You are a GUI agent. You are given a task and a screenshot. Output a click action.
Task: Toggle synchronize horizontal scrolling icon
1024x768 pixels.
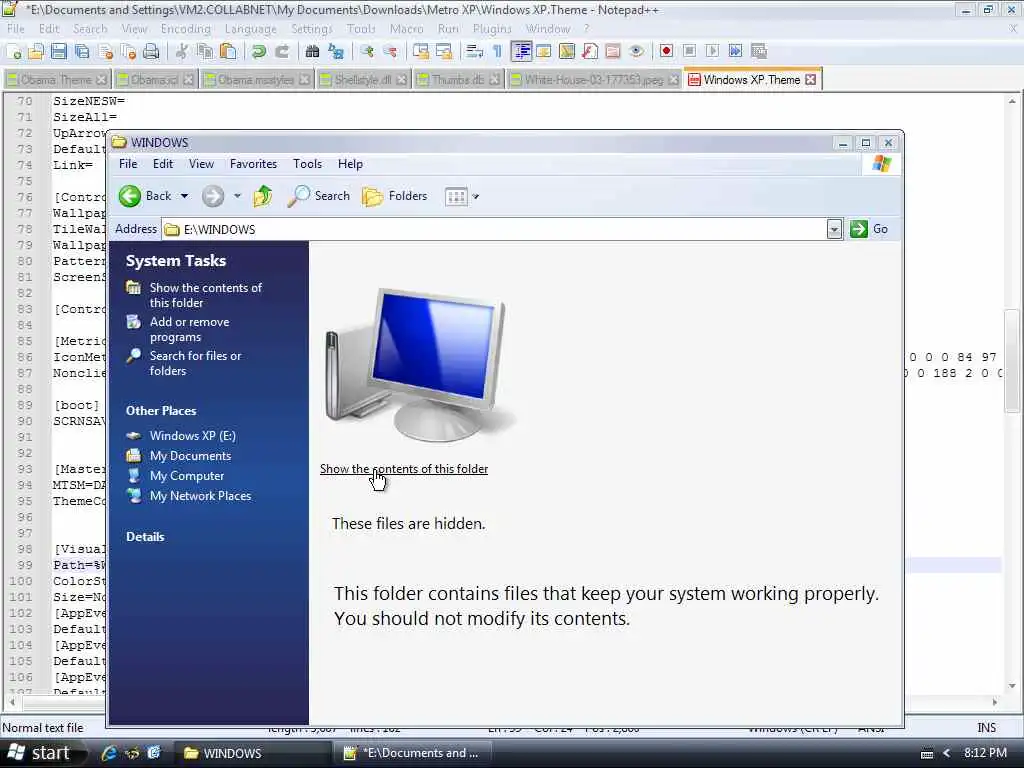point(444,51)
